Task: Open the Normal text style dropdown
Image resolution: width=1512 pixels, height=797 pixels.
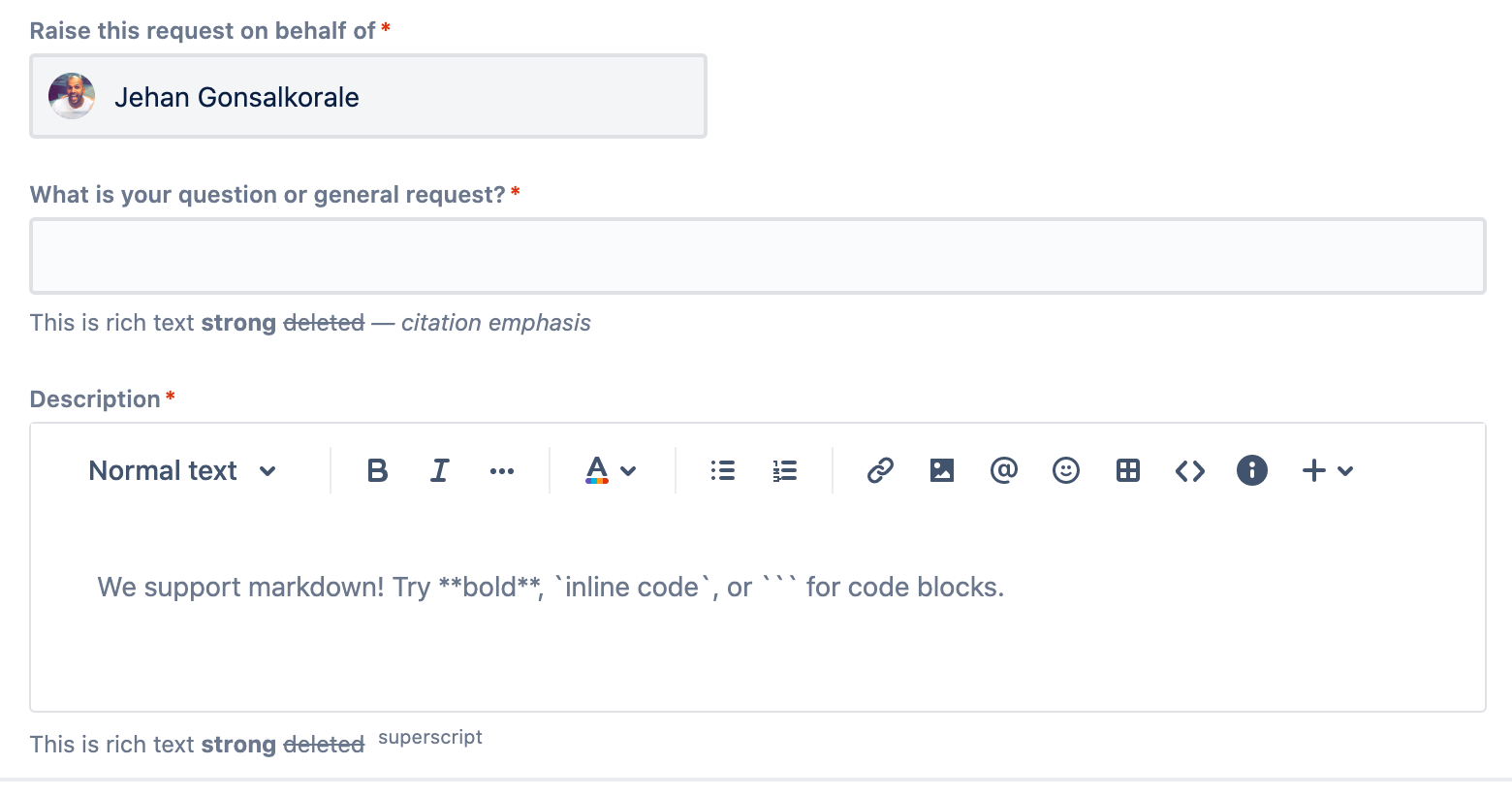Action: tap(182, 471)
